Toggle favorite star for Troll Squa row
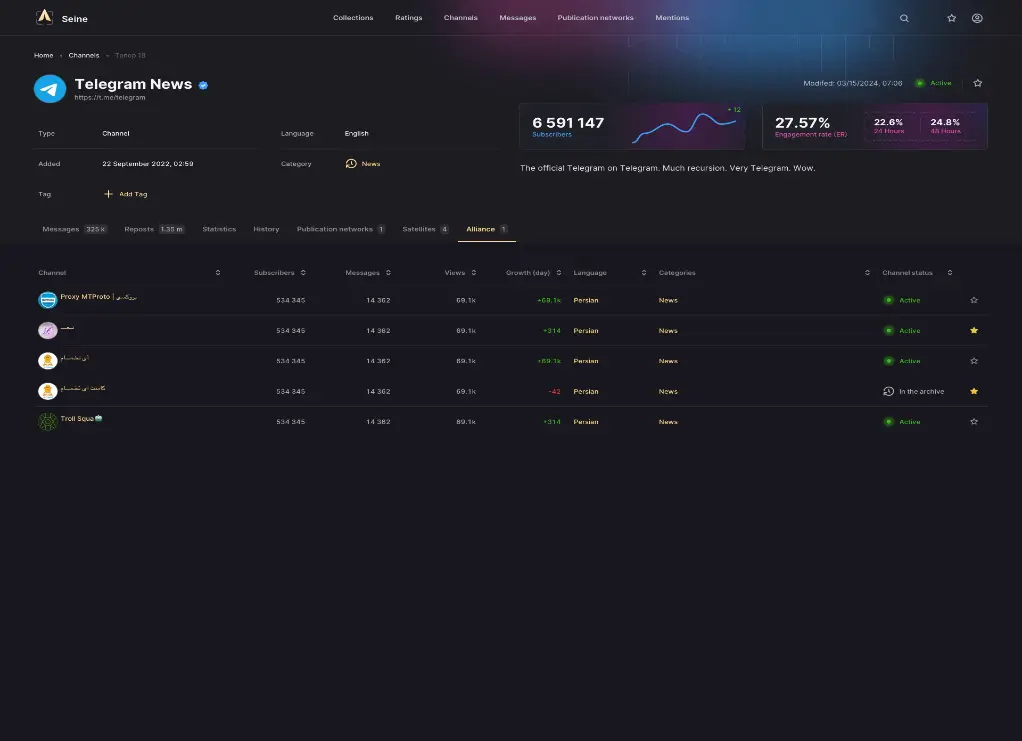 (x=974, y=422)
